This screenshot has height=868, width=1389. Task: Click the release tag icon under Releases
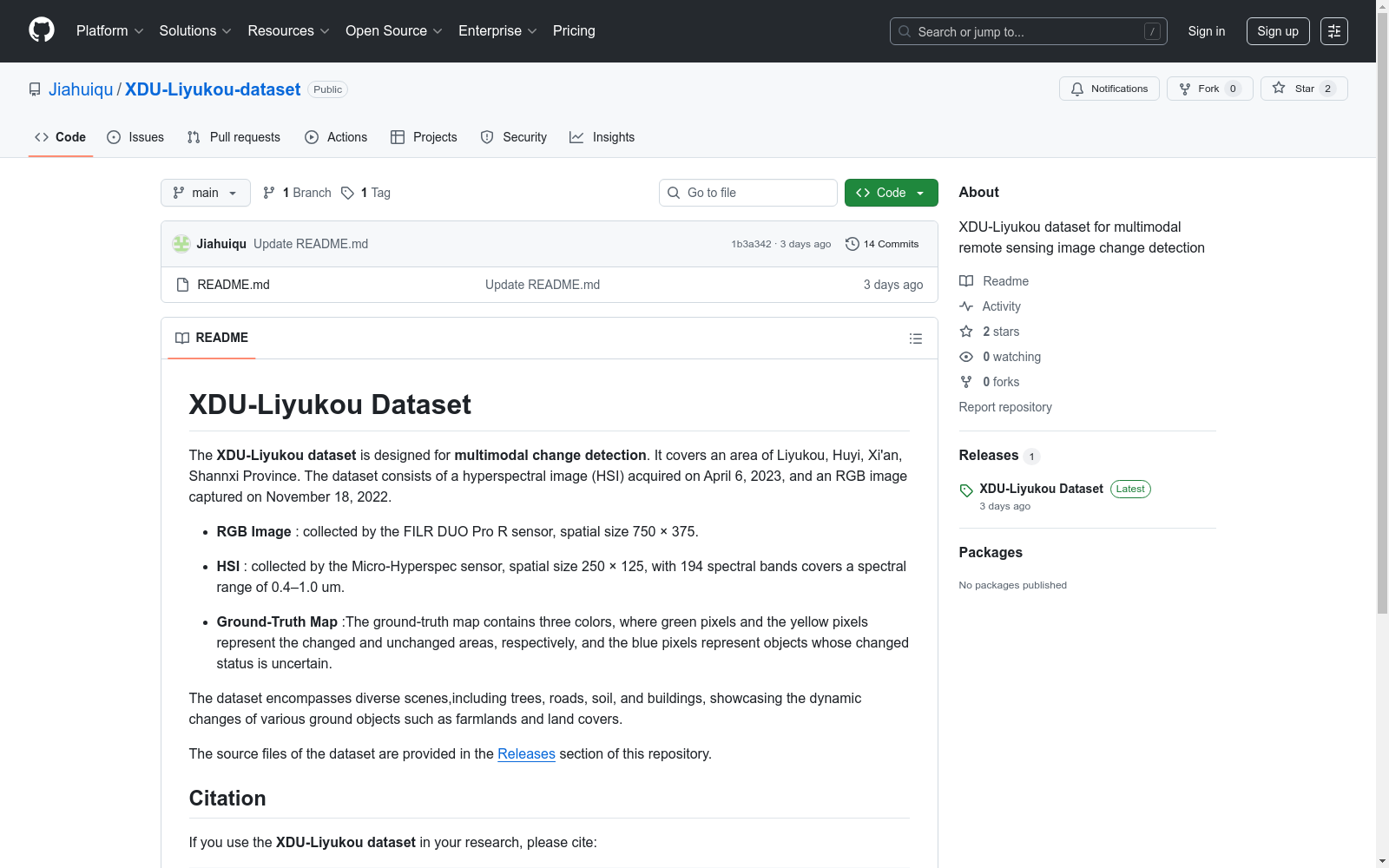(x=966, y=490)
